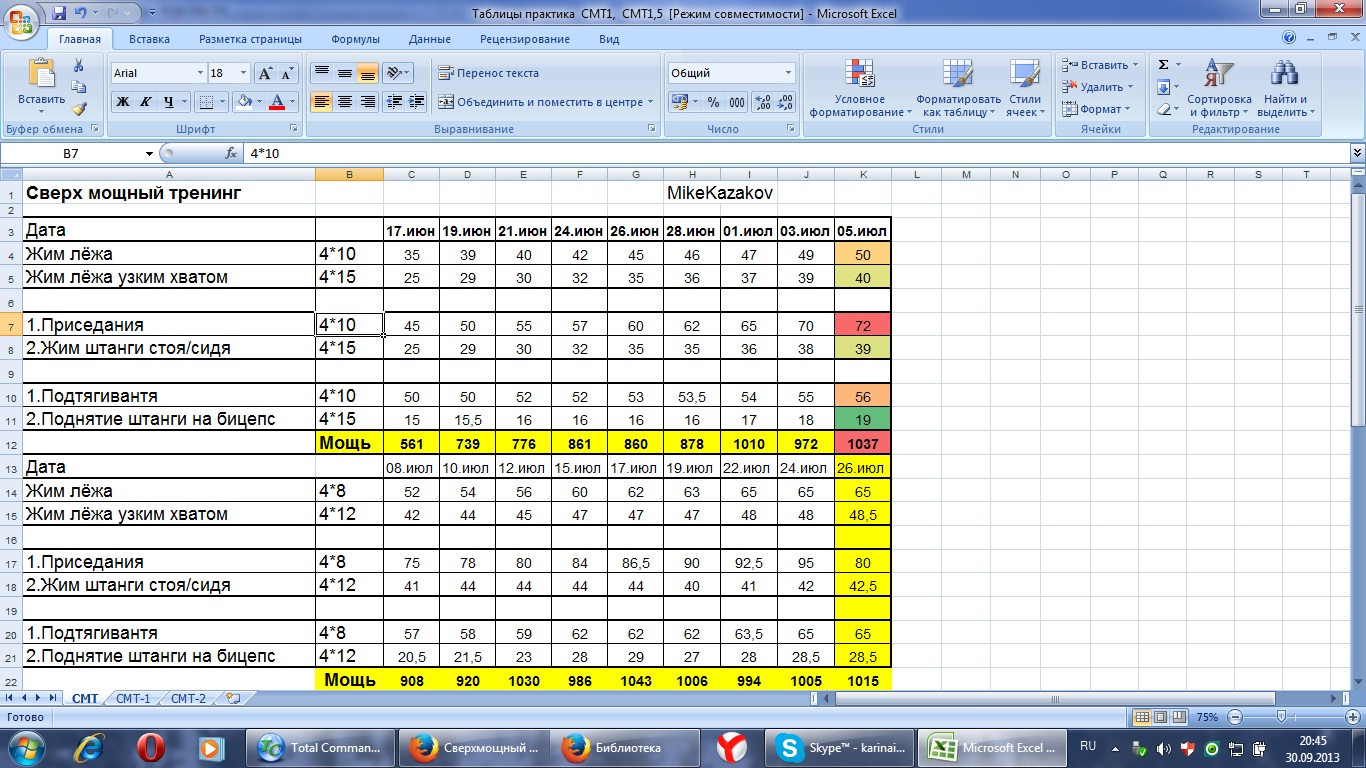Click Sort and Filter (Сортировка и фильтр)

1218,88
